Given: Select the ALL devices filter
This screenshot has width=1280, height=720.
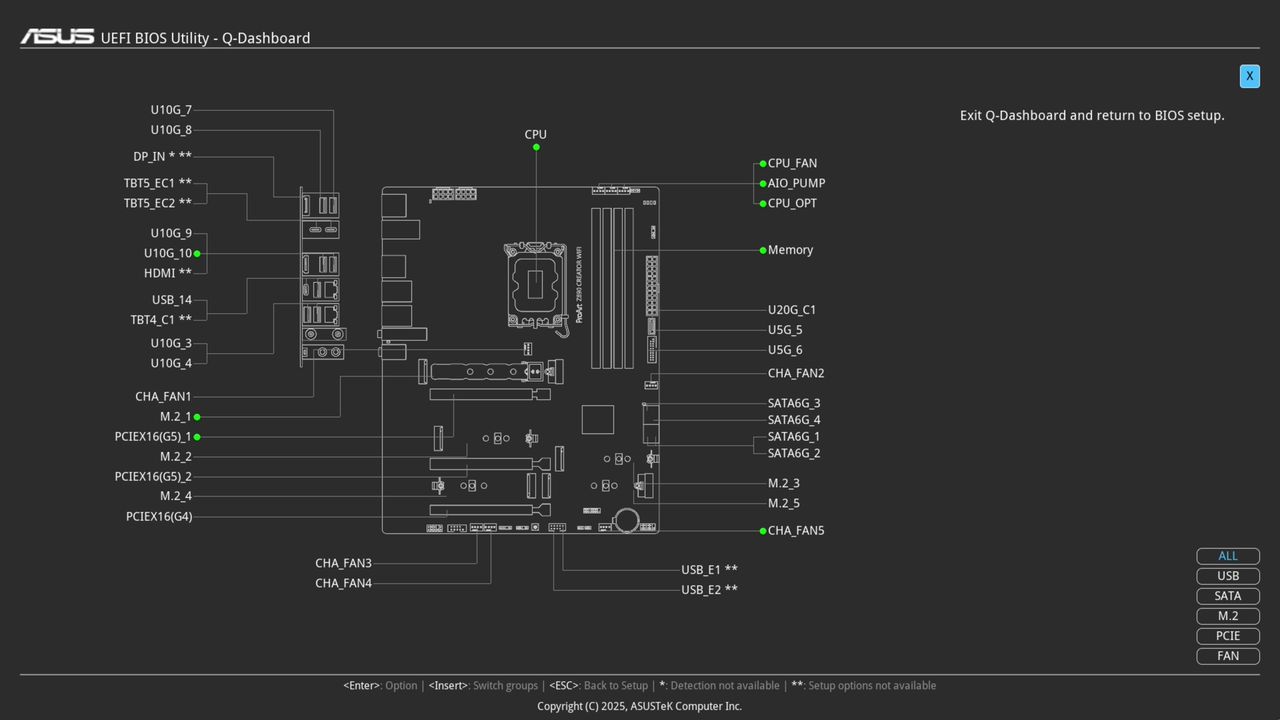Looking at the screenshot, I should (1227, 555).
